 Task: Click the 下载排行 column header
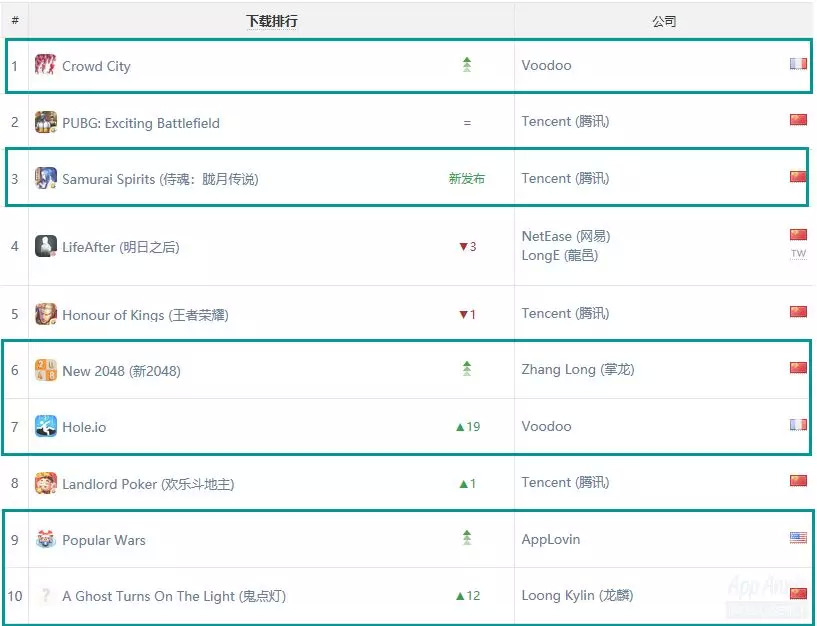pyautogui.click(x=271, y=21)
